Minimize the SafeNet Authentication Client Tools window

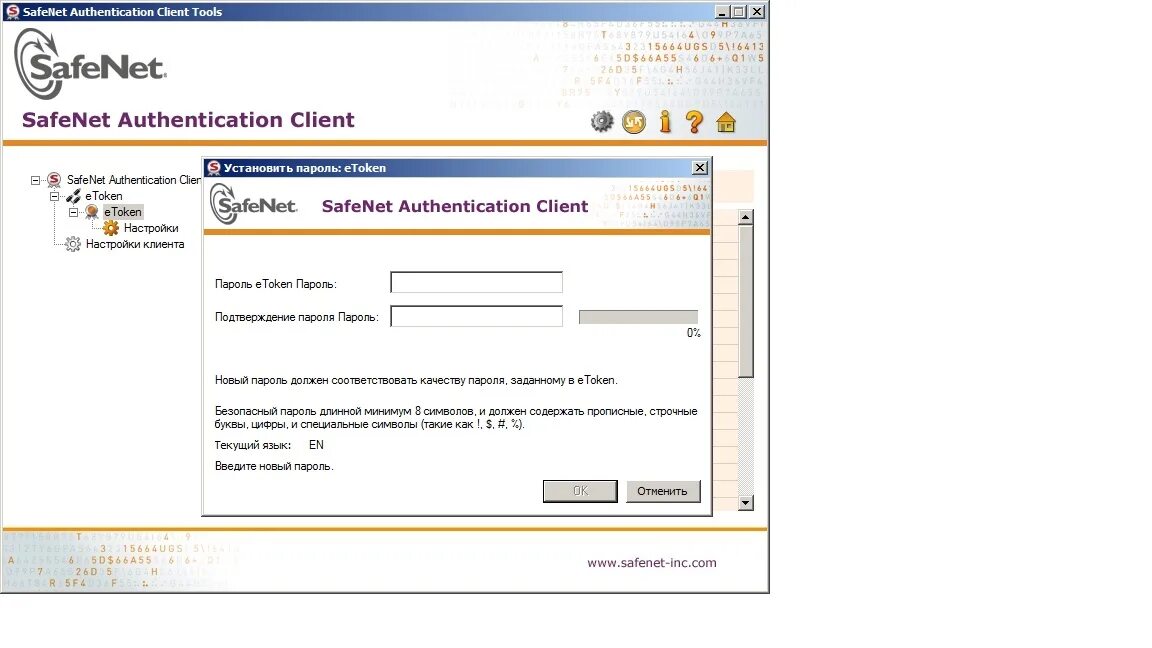pyautogui.click(x=721, y=11)
